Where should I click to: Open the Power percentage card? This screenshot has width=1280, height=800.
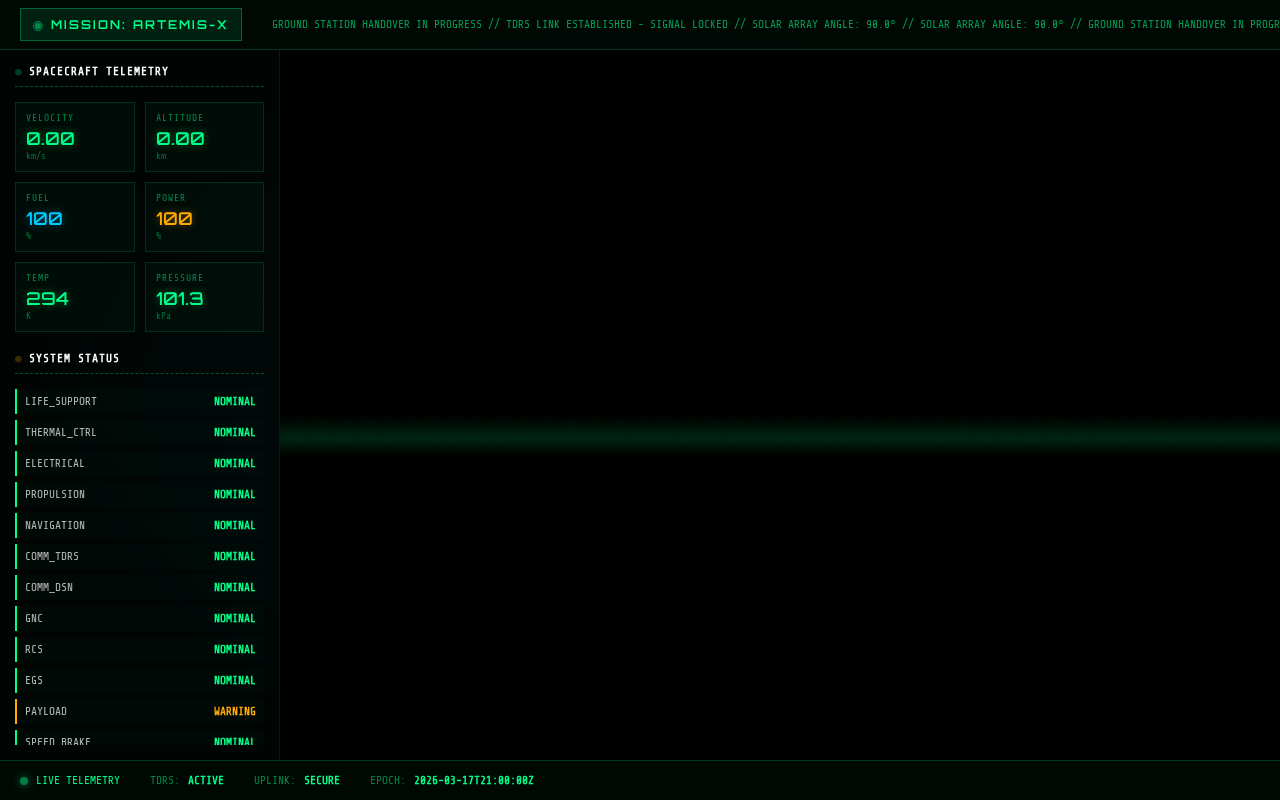(204, 217)
